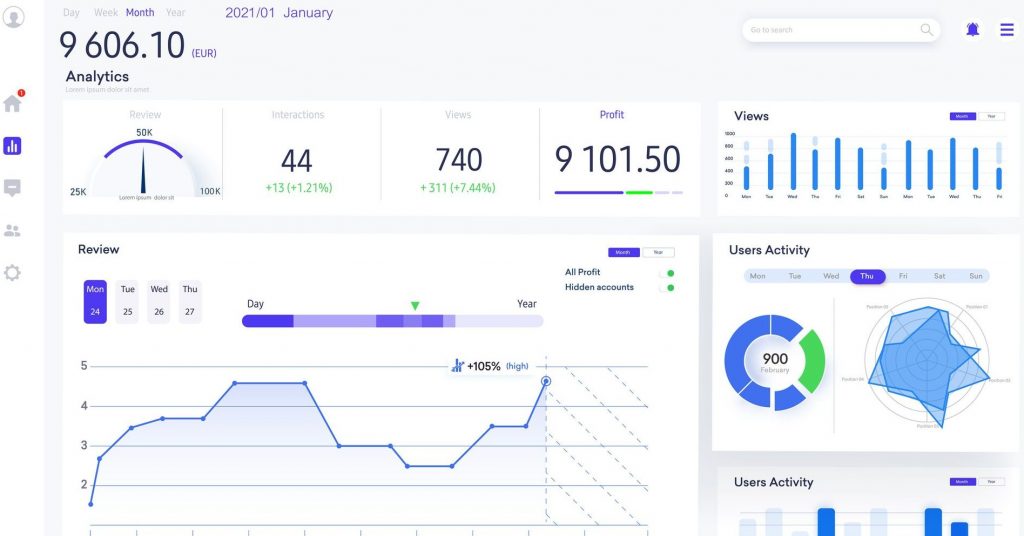1024x536 pixels.
Task: Open the hamburger menu icon
Action: (1007, 30)
